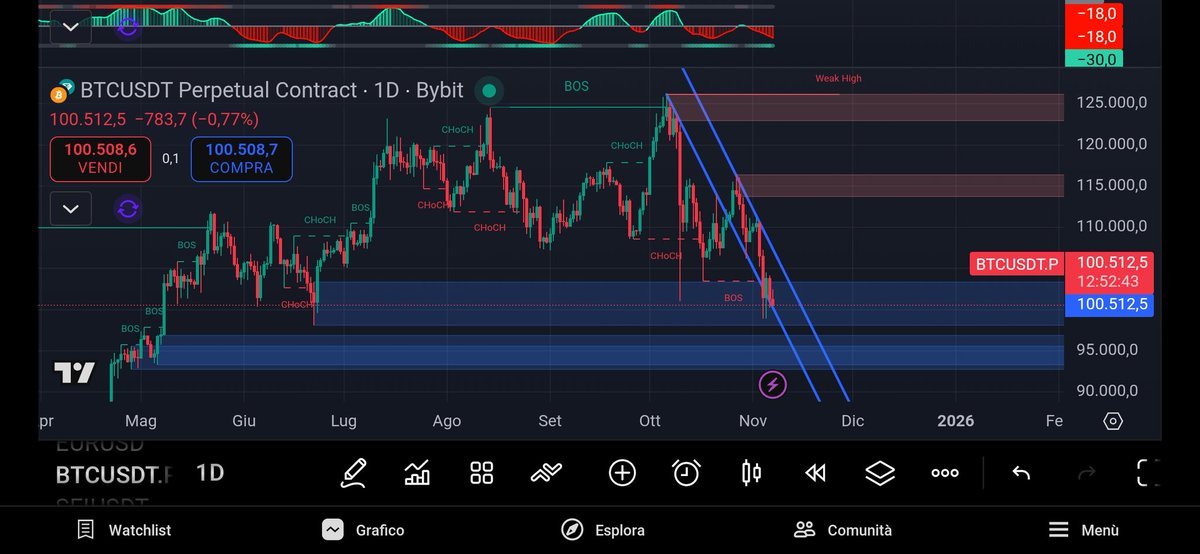This screenshot has height=554, width=1200.
Task: Open the compare symbols line icon
Action: pyautogui.click(x=547, y=473)
